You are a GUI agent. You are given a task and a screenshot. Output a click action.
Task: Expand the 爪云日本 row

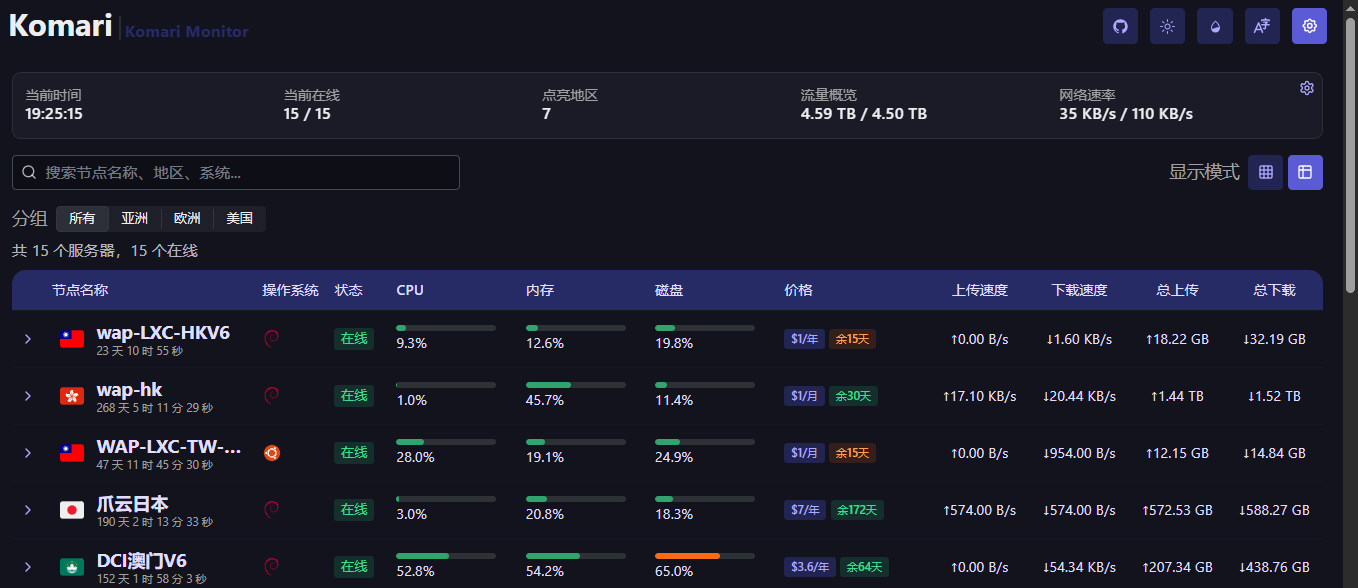(x=28, y=510)
